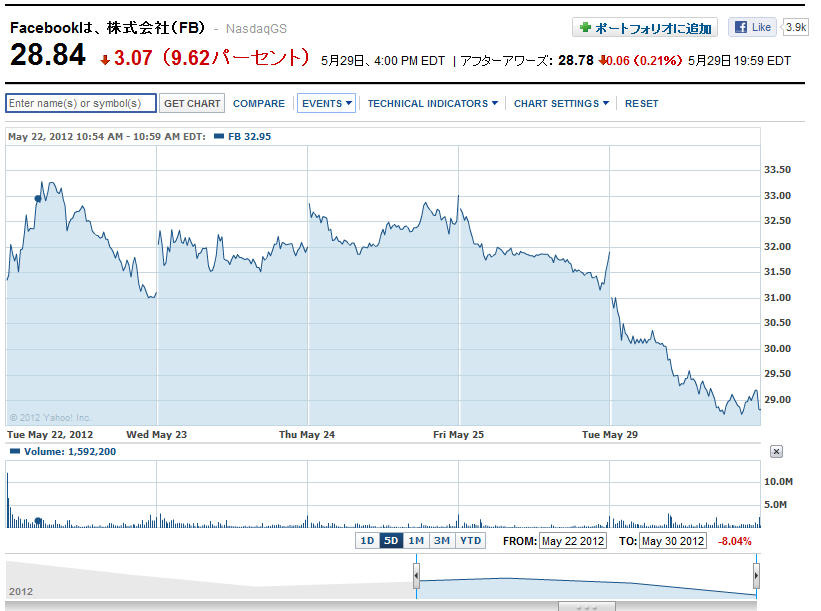Click the FB 32.95 legend color marker
The width and height of the screenshot is (821, 611).
[219, 137]
